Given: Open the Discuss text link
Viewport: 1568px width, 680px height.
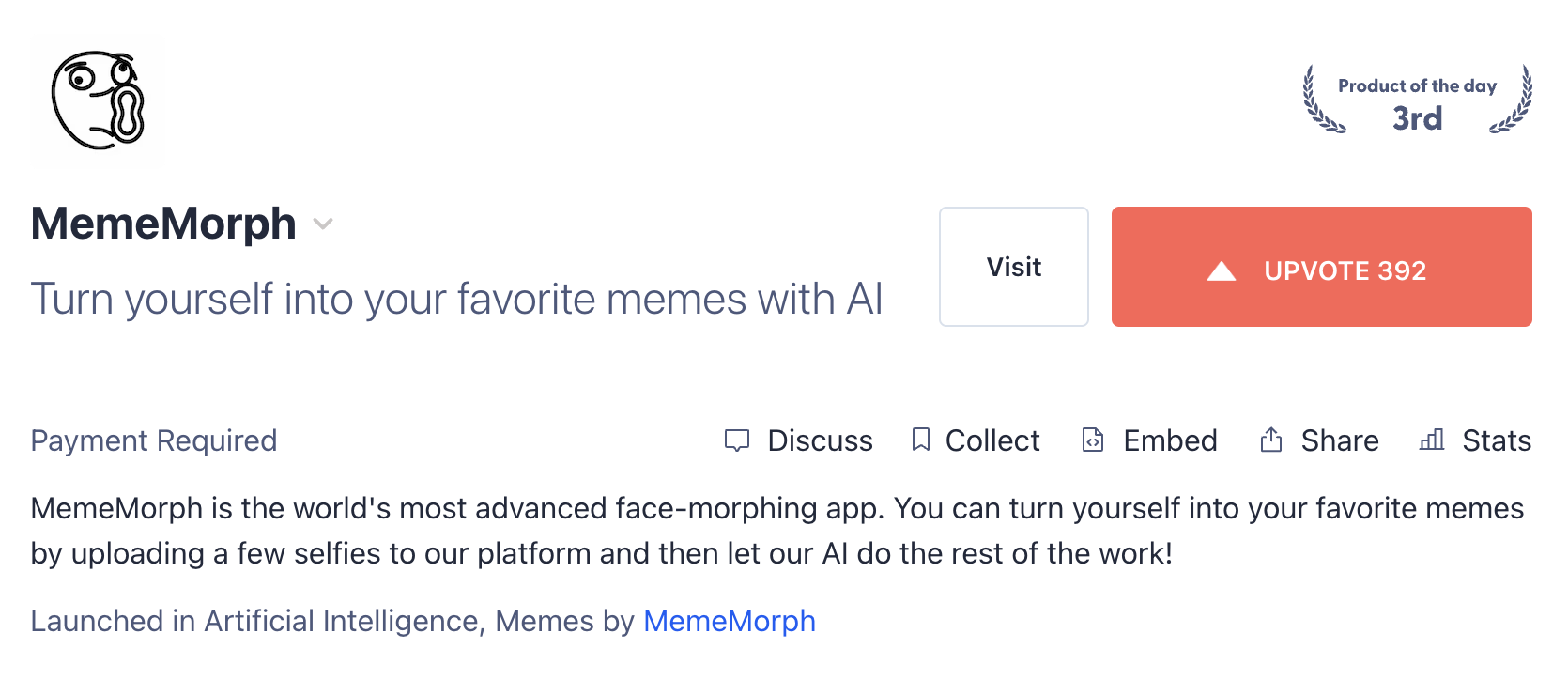Looking at the screenshot, I should coord(820,440).
